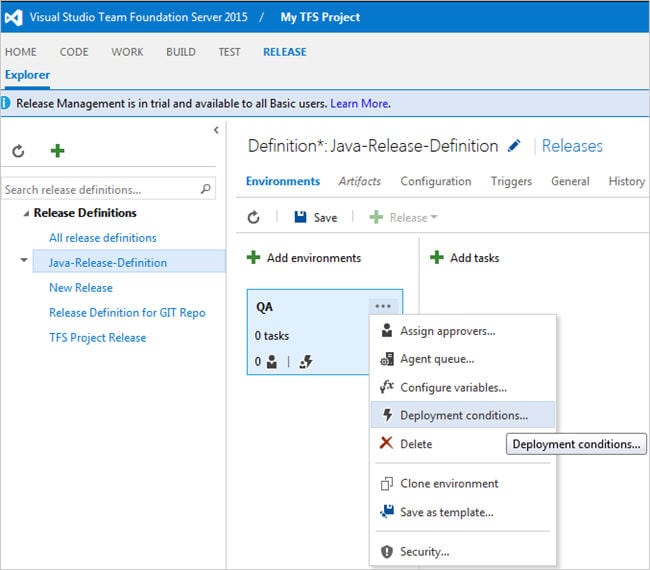Open the Release dropdown button

coord(403,217)
